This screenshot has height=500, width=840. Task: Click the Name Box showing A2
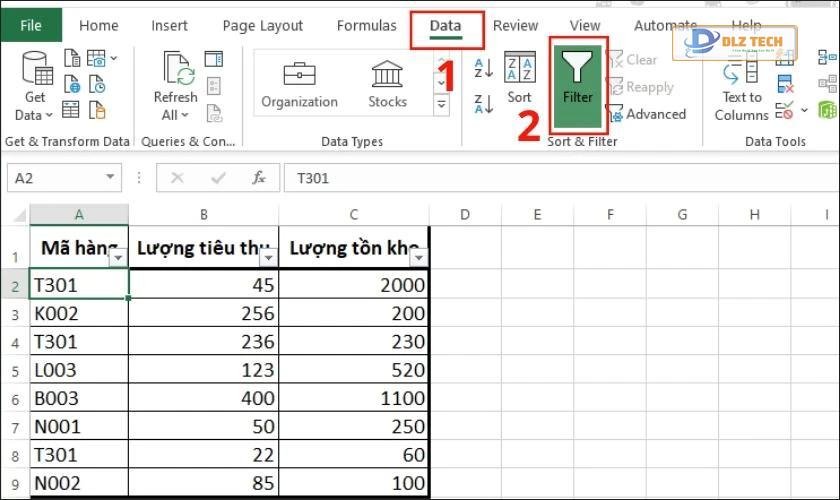tap(64, 177)
